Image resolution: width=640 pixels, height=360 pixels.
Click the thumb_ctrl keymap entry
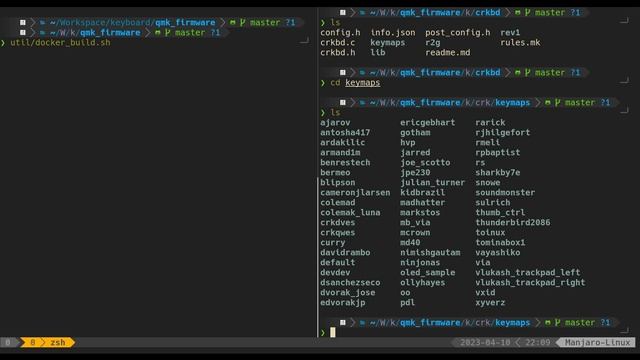click(500, 213)
